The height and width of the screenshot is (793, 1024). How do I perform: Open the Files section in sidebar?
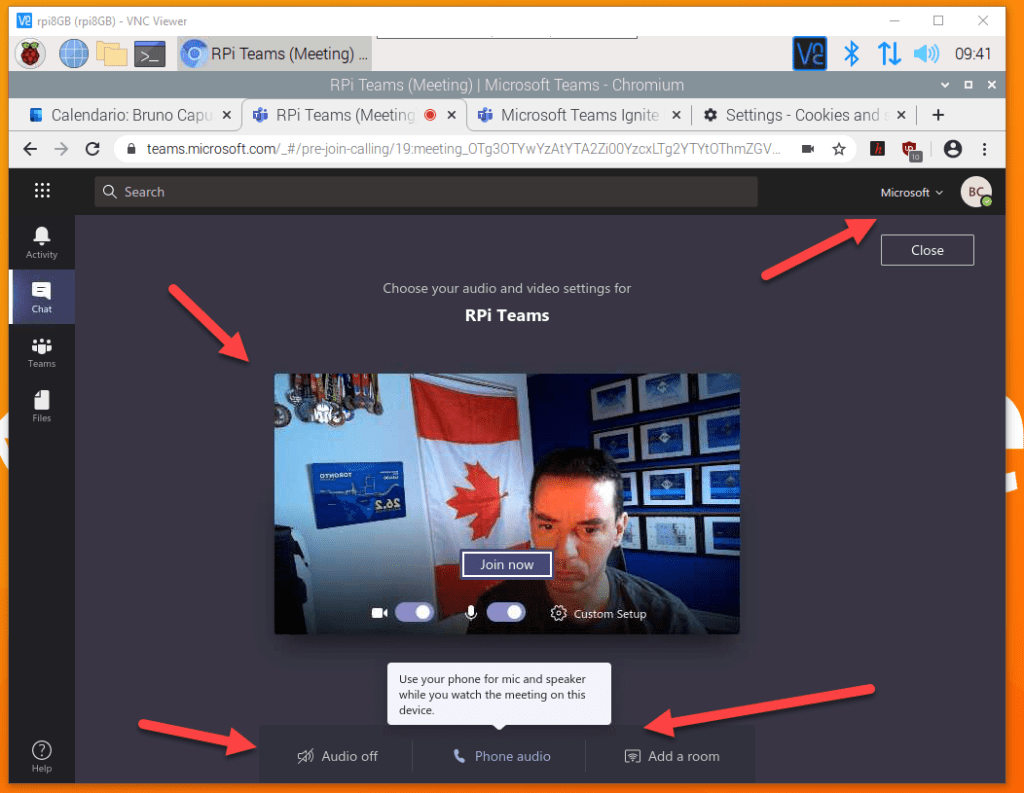tap(41, 405)
